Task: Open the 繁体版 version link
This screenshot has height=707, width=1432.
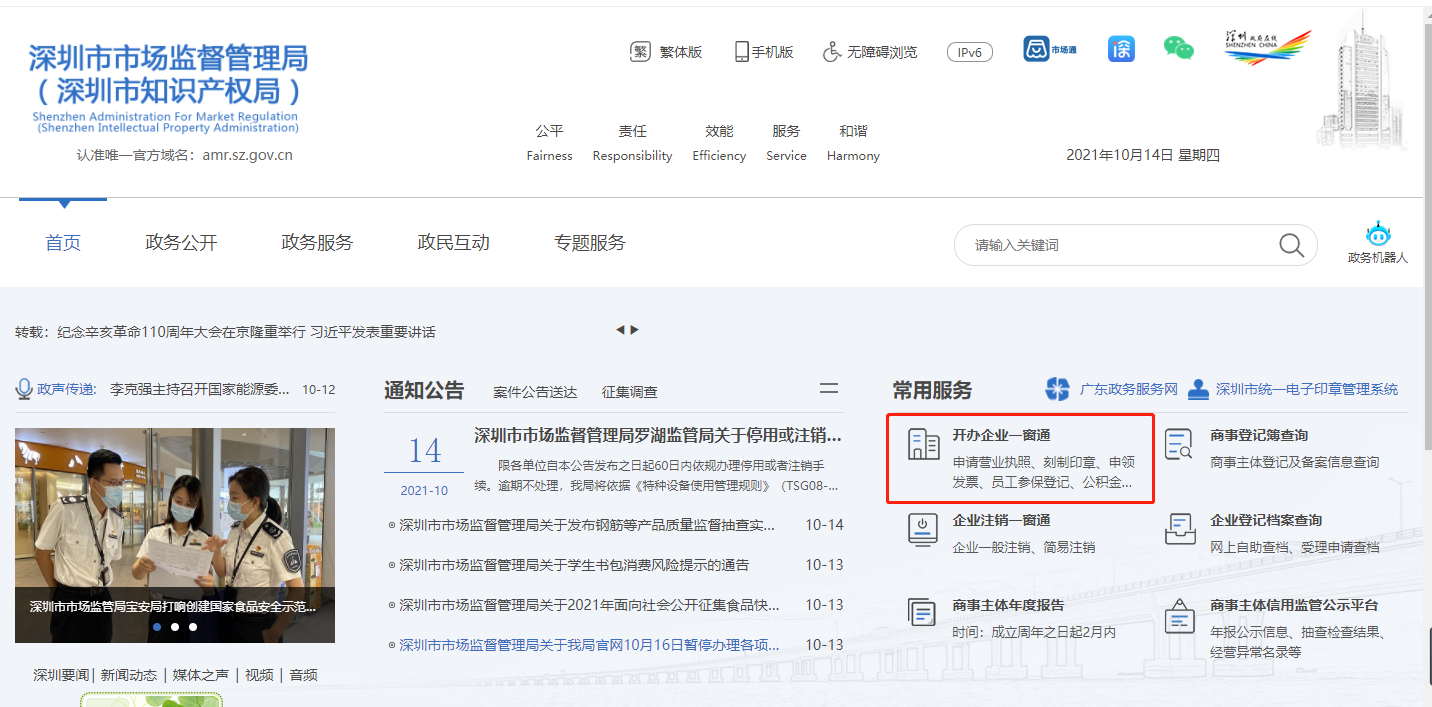Action: [x=666, y=51]
